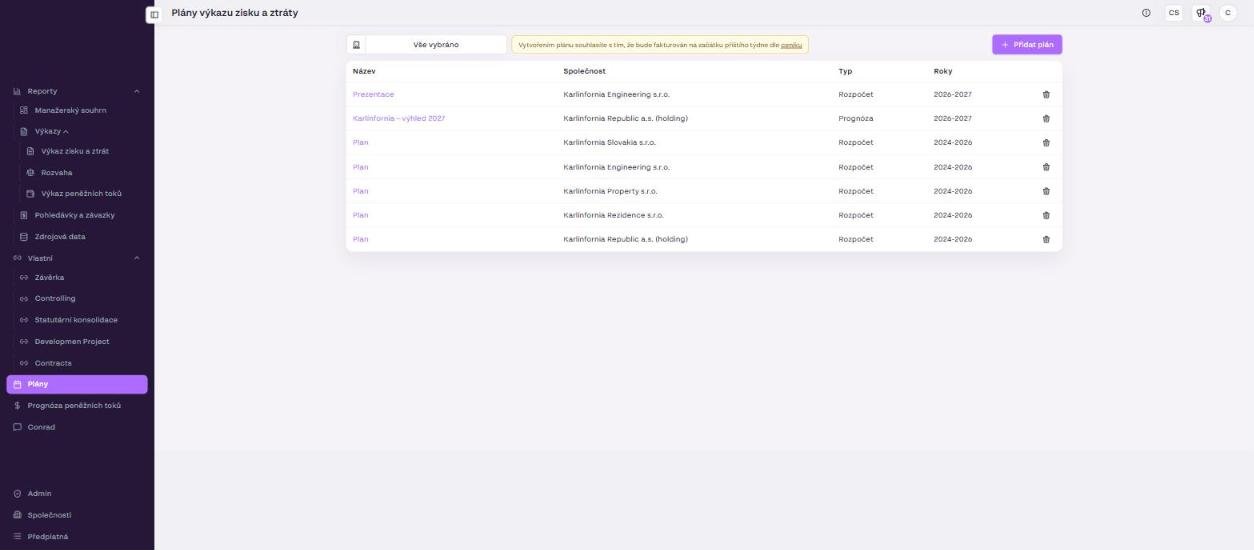The image size is (1254, 550).
Task: Open Statutární konsolidace
Action: [76, 320]
